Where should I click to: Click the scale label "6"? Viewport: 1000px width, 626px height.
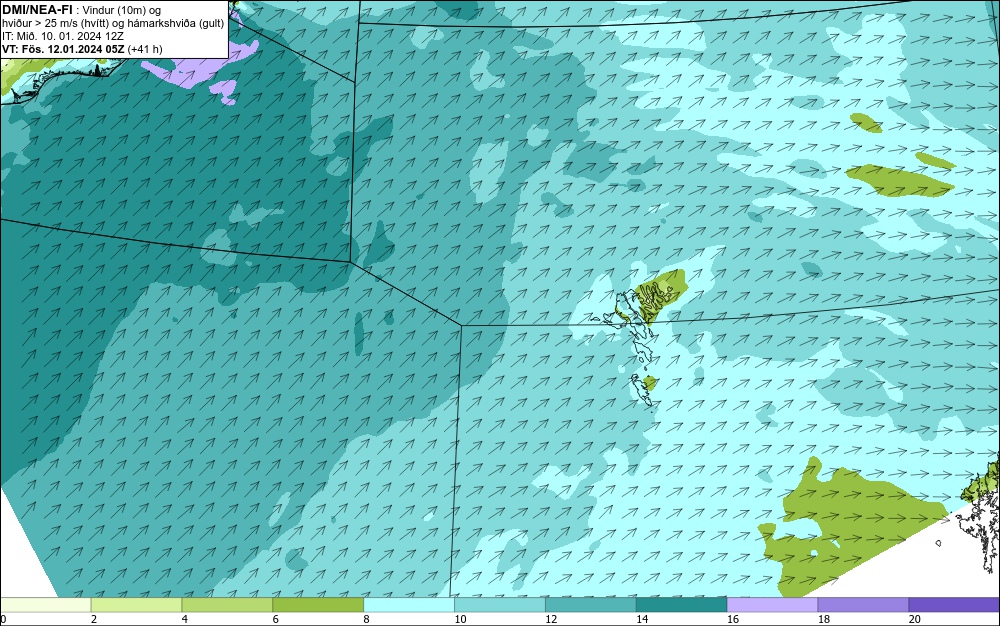(x=276, y=619)
